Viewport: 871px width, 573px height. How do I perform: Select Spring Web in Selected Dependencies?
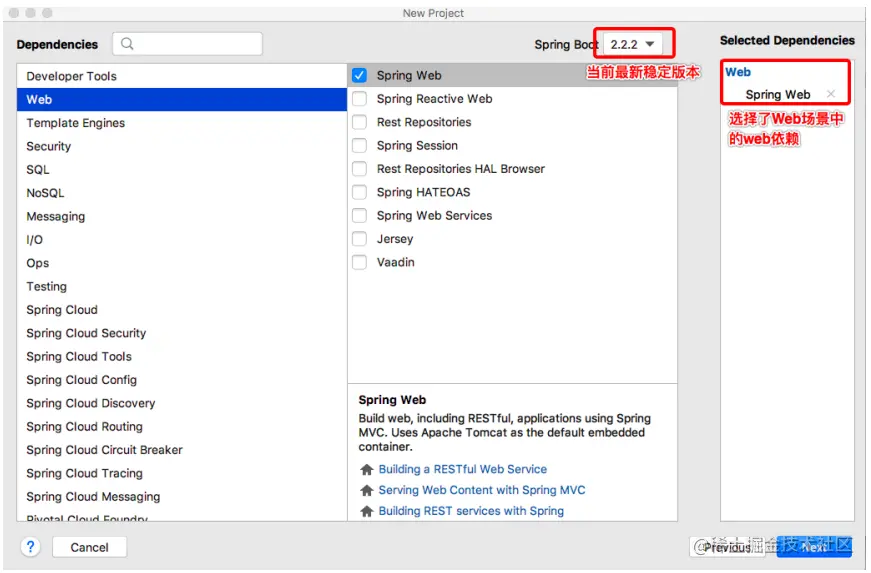coord(777,94)
